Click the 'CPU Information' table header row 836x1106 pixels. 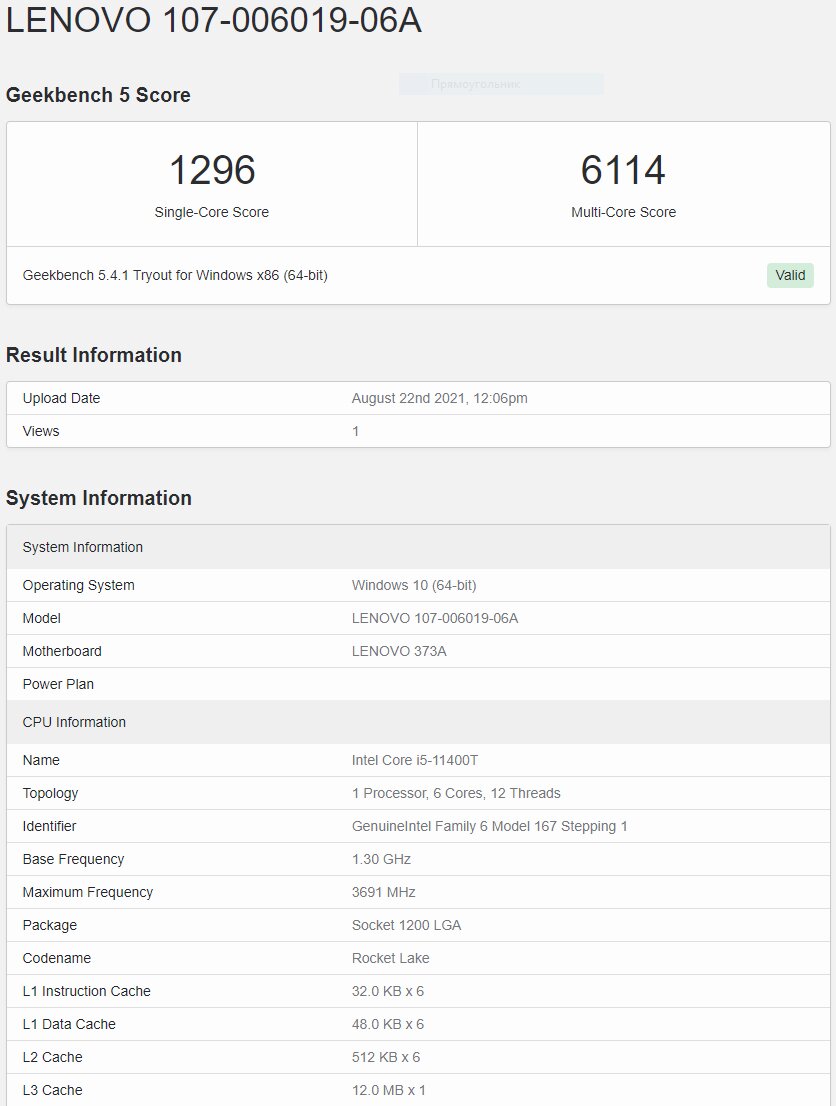tap(418, 722)
